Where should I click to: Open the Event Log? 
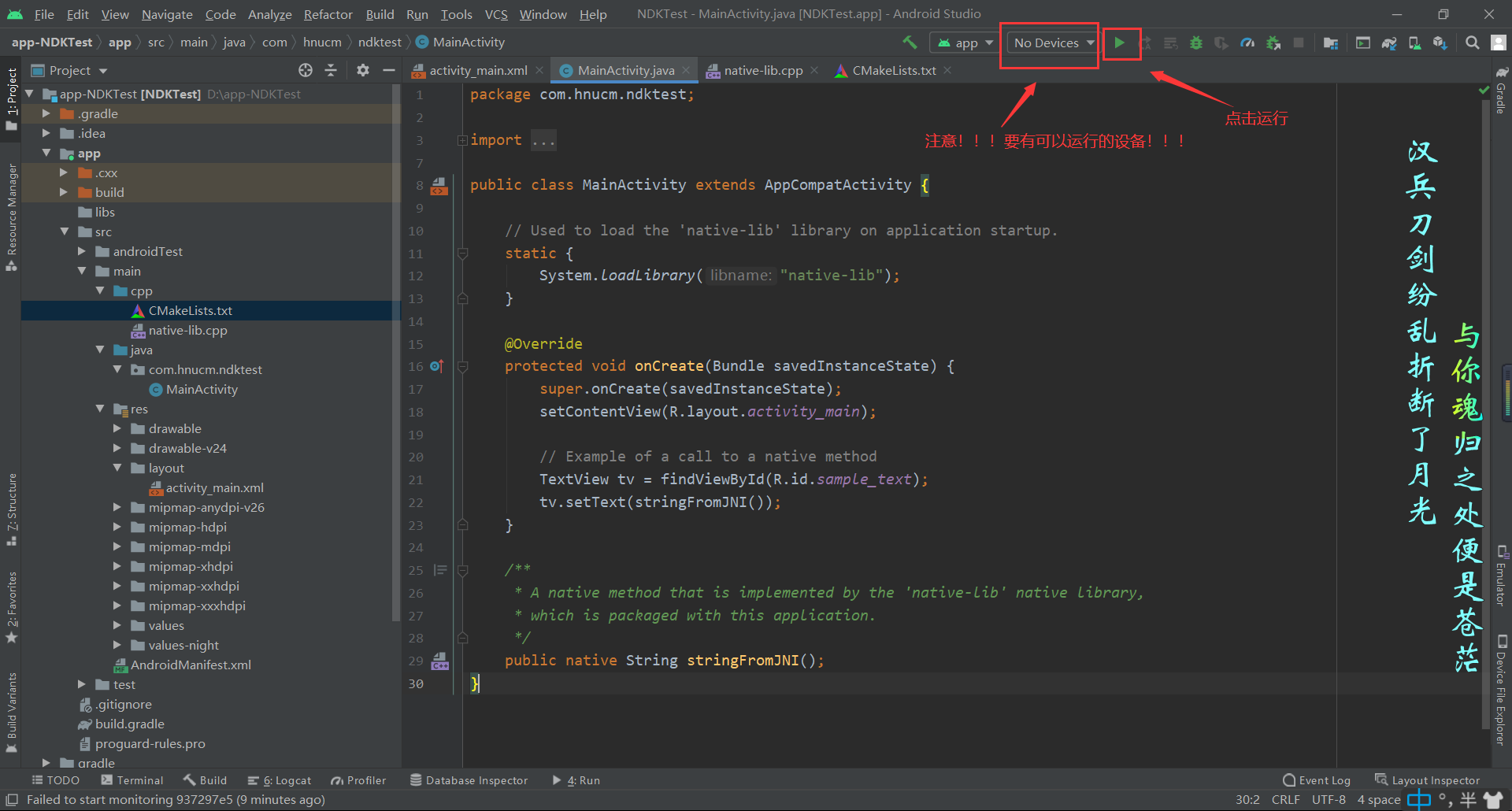(x=1317, y=780)
